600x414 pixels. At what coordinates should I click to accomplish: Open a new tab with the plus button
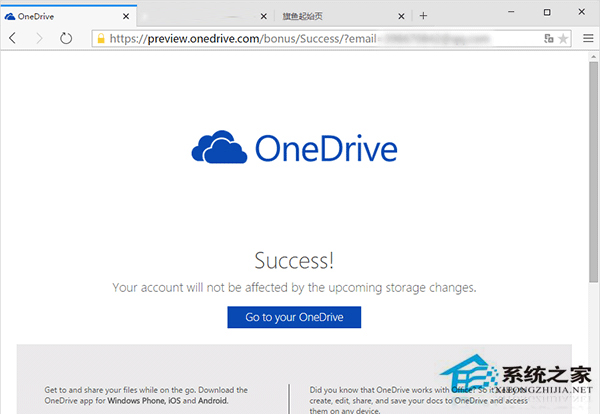click(423, 16)
